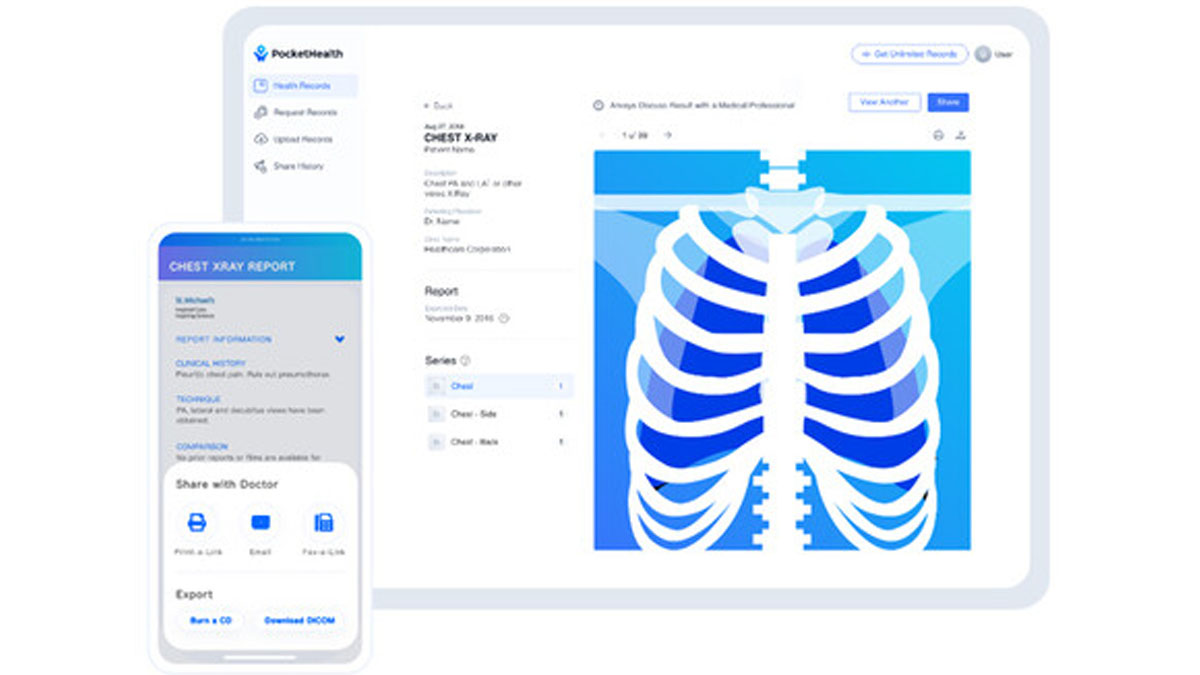This screenshot has width=1200, height=675.
Task: Go to the previous image arrow
Action: pyautogui.click(x=602, y=135)
